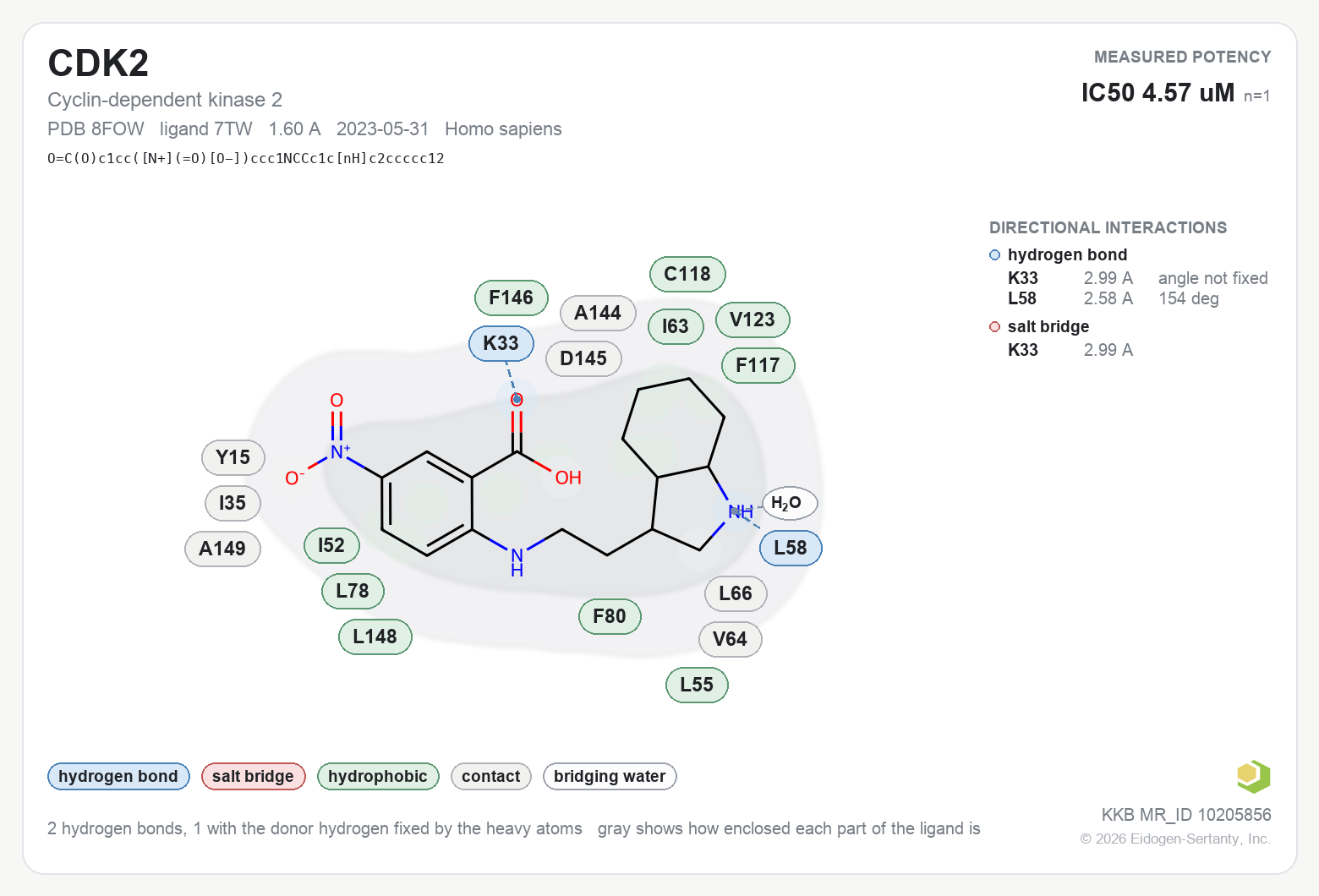Click the V123 residue label
This screenshot has width=1319, height=896.
753,320
